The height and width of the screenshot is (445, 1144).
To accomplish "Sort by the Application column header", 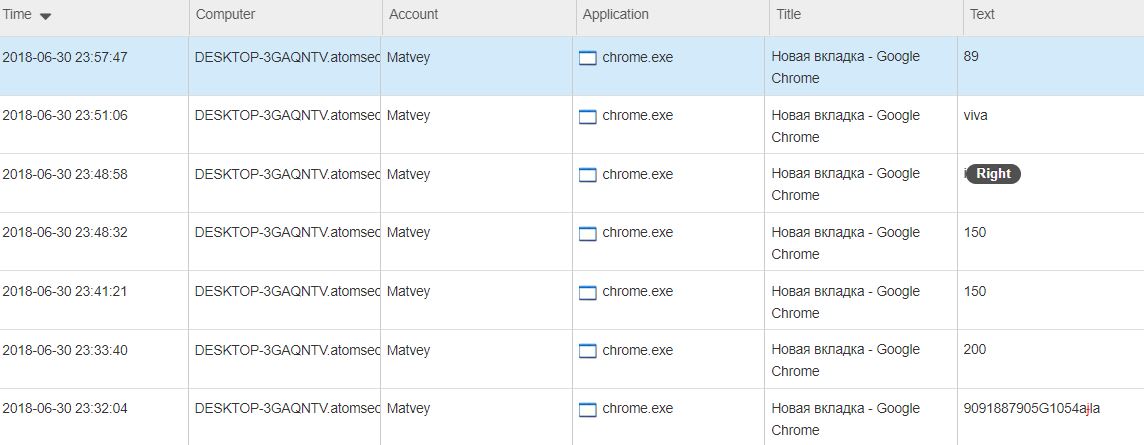I will tap(615, 15).
